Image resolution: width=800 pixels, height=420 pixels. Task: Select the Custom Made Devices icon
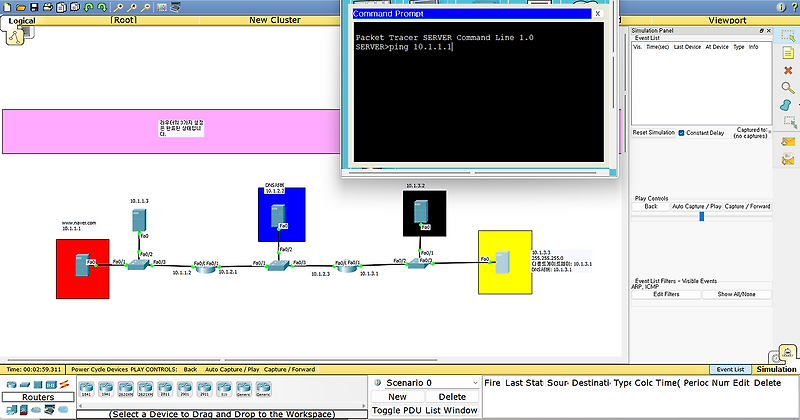pyautogui.click(x=49, y=409)
